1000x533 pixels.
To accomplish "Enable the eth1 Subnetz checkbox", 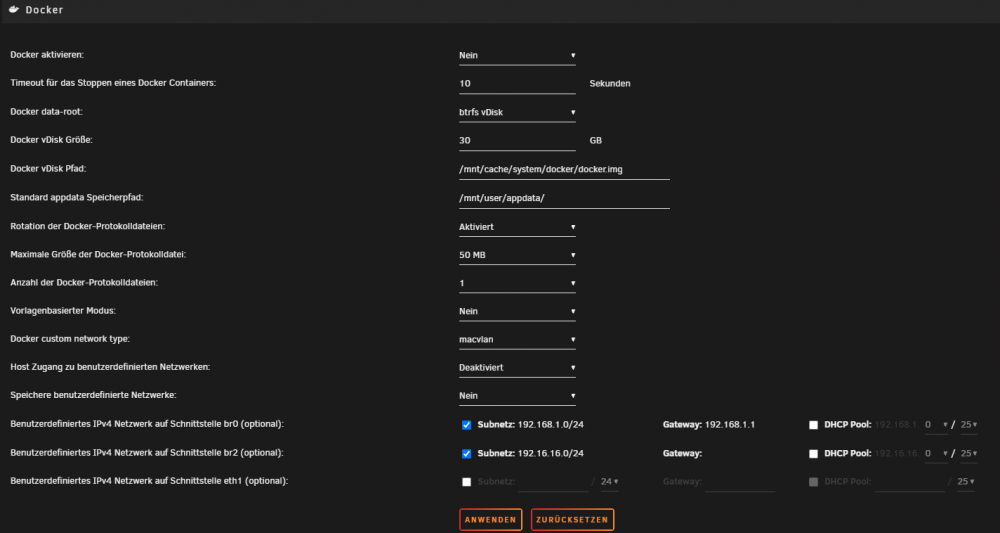I will pyautogui.click(x=466, y=482).
